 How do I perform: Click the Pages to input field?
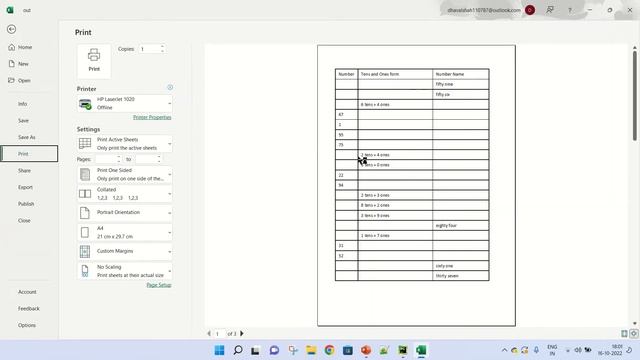(146, 159)
